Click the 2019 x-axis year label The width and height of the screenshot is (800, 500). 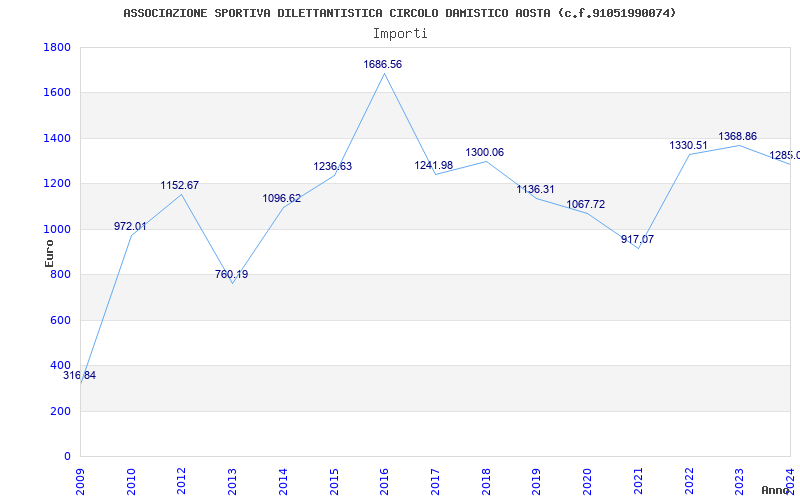click(537, 481)
